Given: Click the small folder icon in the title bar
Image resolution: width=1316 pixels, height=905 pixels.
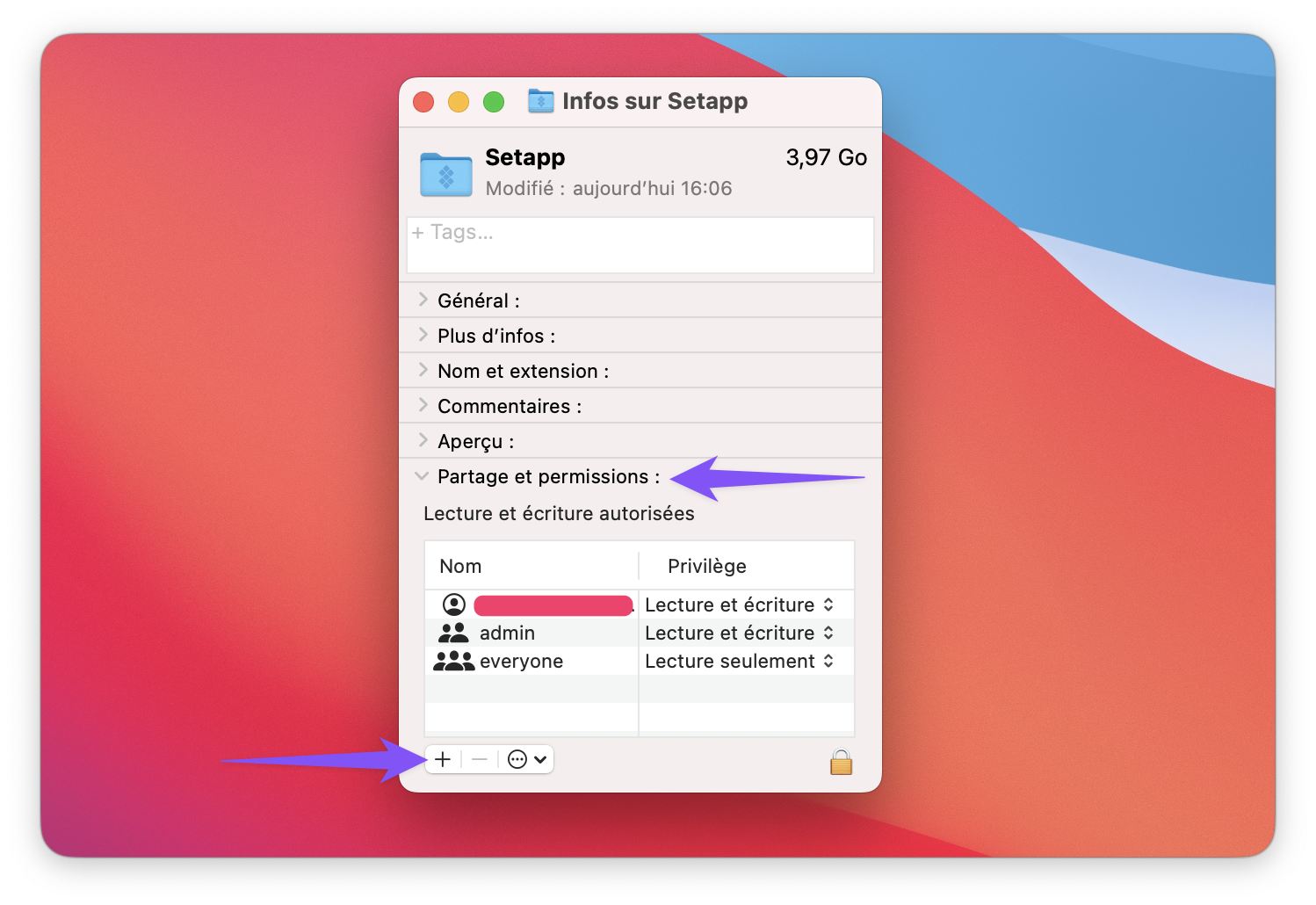Looking at the screenshot, I should point(540,101).
